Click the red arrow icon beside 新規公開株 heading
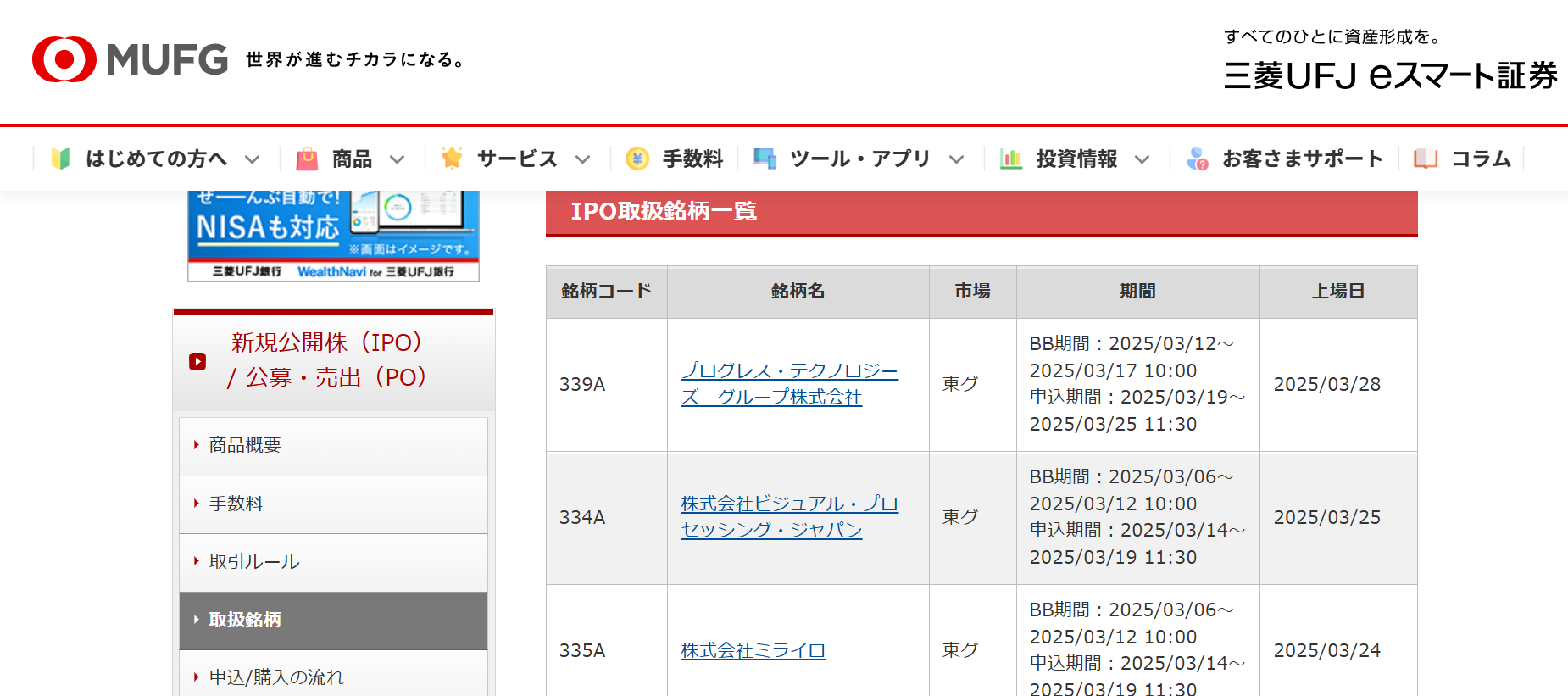Viewport: 1568px width, 696px height. pos(197,361)
